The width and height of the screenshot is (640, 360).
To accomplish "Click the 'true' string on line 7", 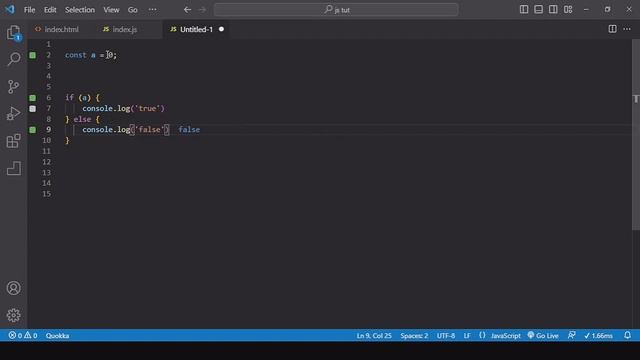I will (147, 109).
